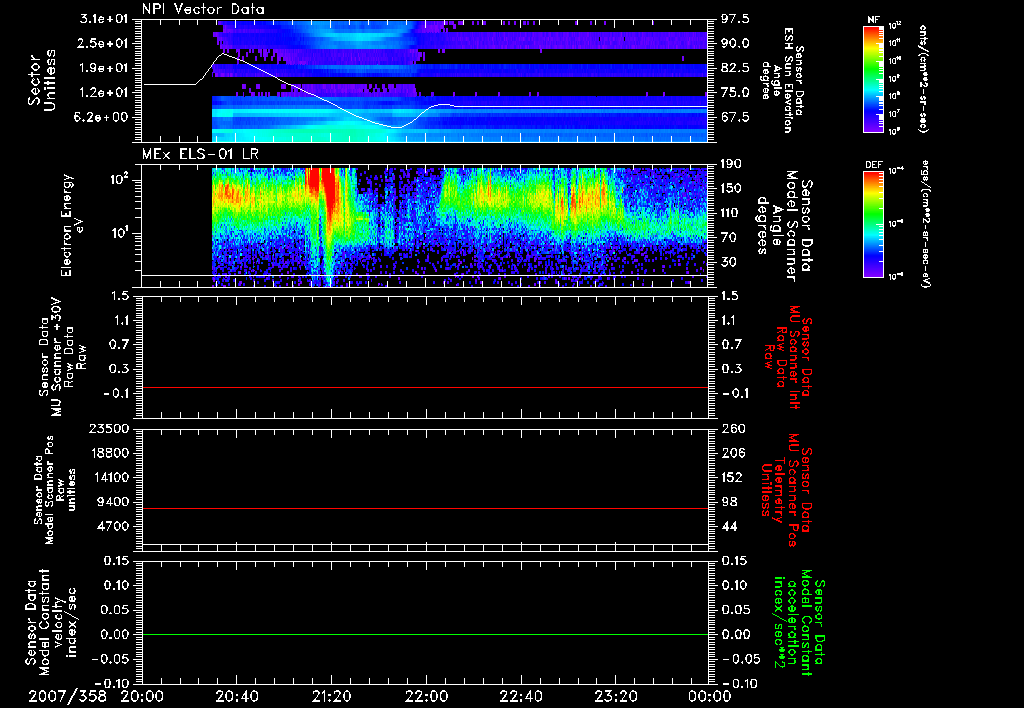Click the 'MU Scanner +30V Raw Data' axis label

[63, 357]
